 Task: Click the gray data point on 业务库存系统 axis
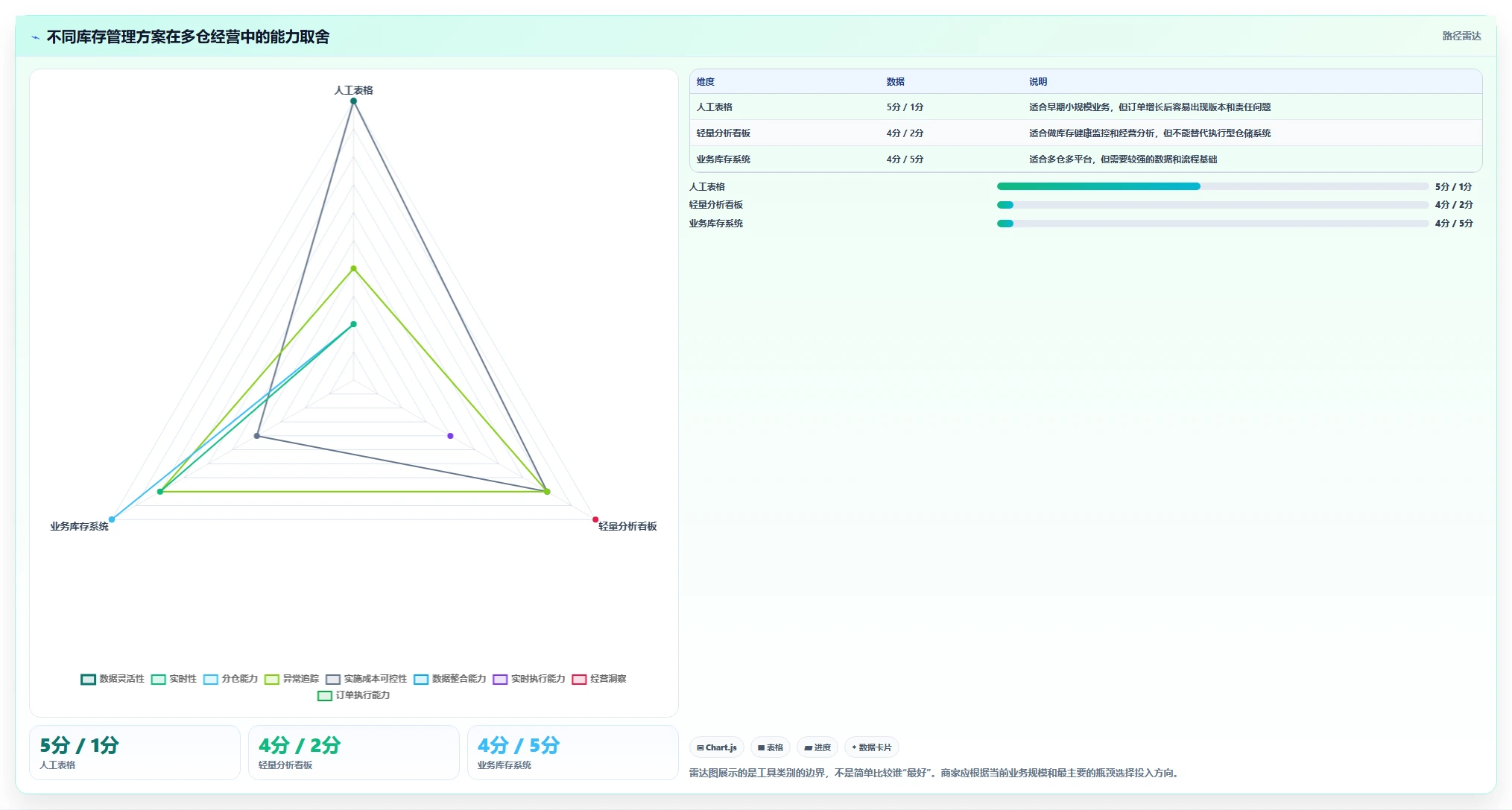[257, 436]
